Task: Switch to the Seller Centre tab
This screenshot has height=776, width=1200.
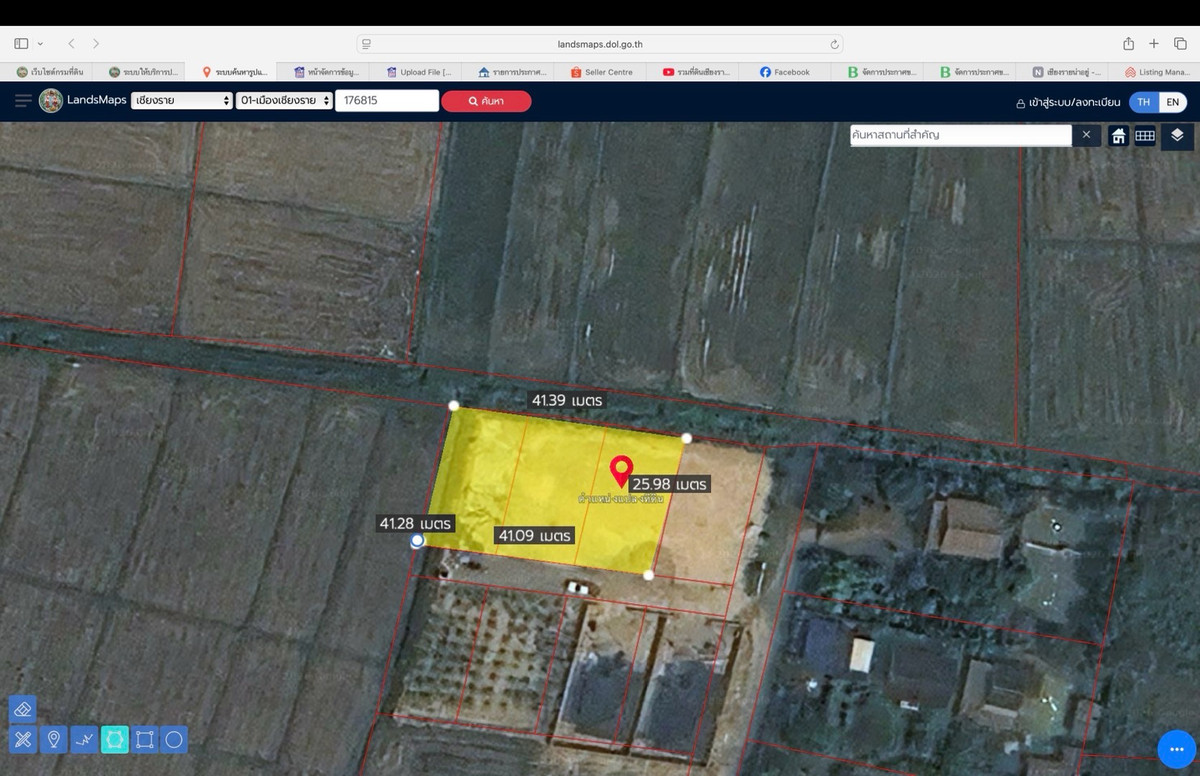Action: 602,72
